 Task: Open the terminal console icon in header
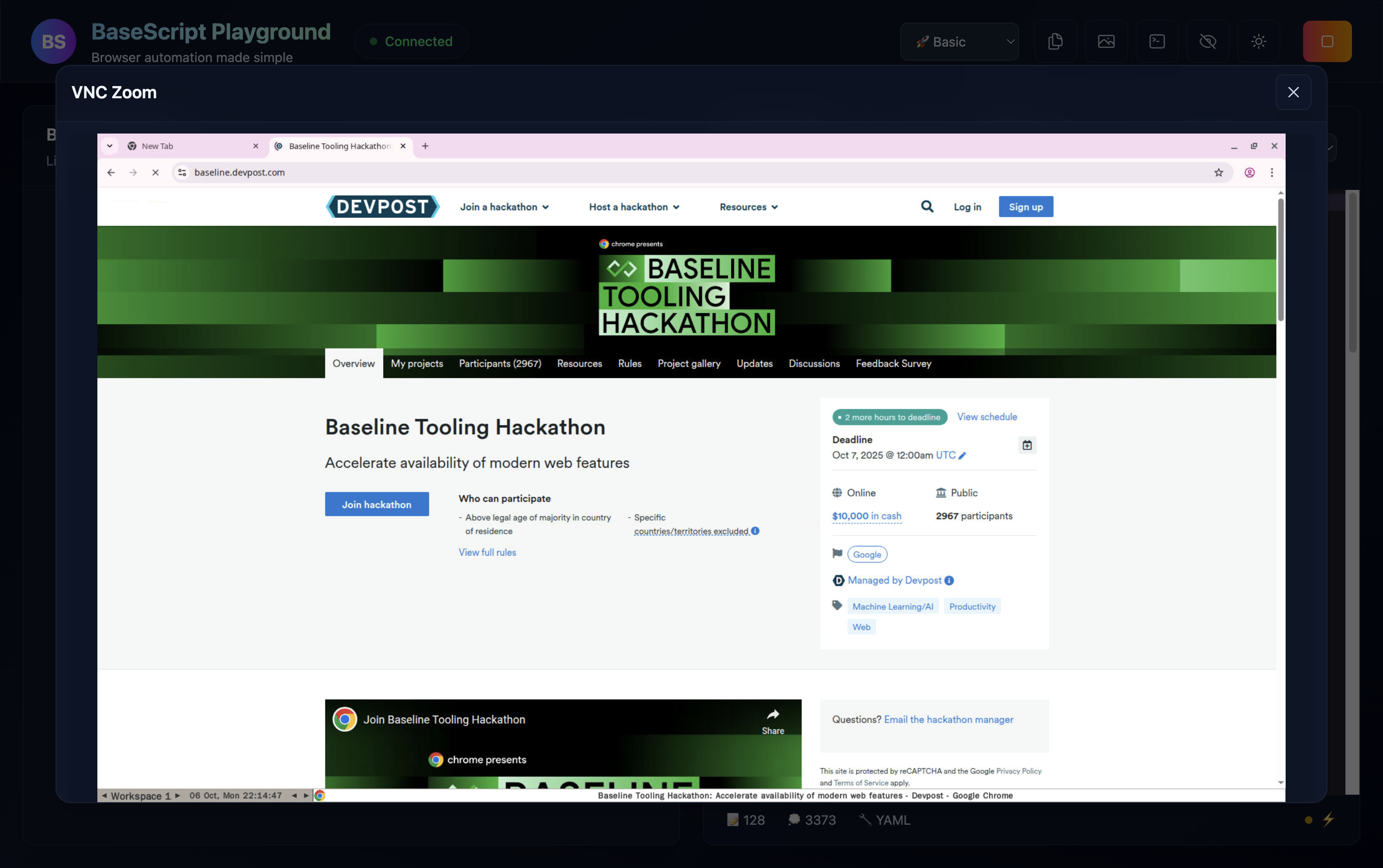tap(1157, 41)
